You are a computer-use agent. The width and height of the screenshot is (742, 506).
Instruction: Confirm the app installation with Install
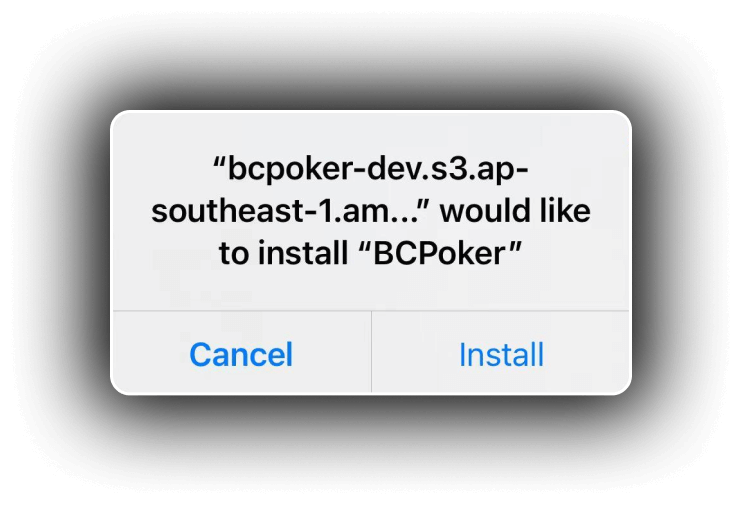(501, 353)
